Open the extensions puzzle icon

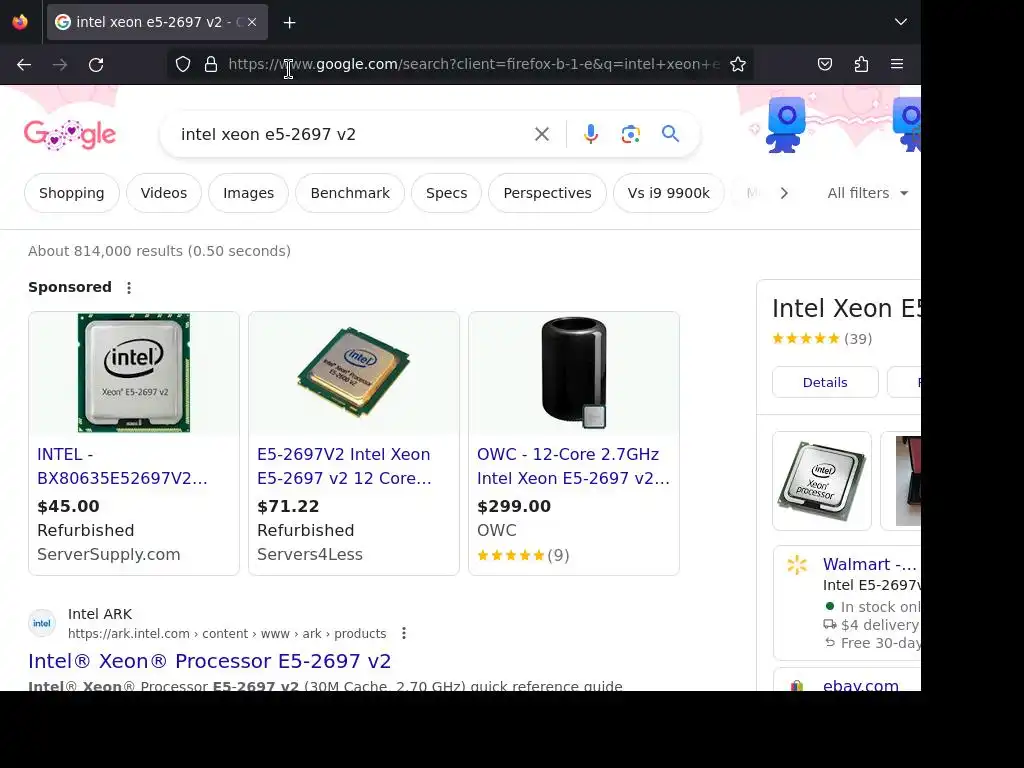click(861, 64)
